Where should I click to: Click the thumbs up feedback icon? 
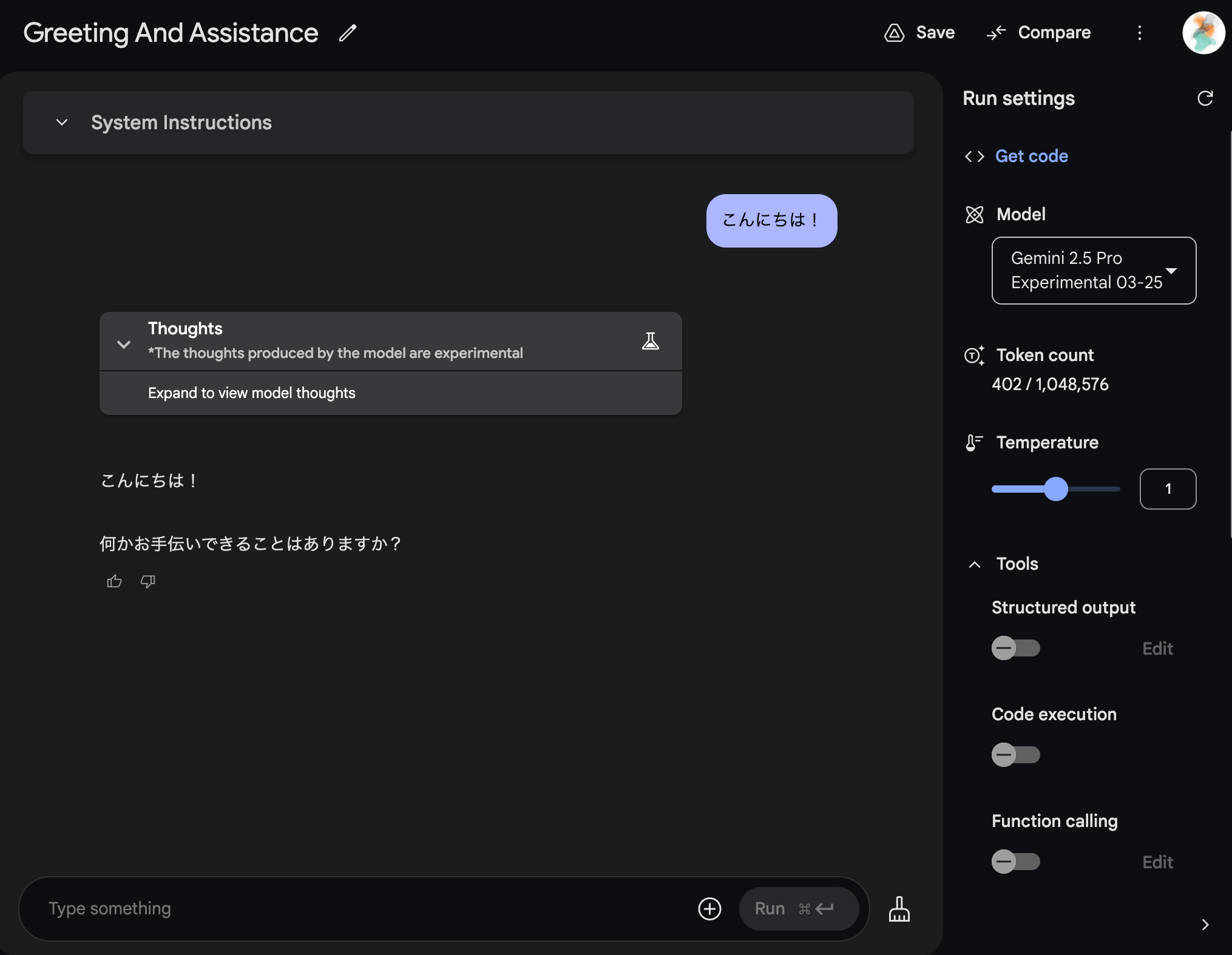coord(114,581)
